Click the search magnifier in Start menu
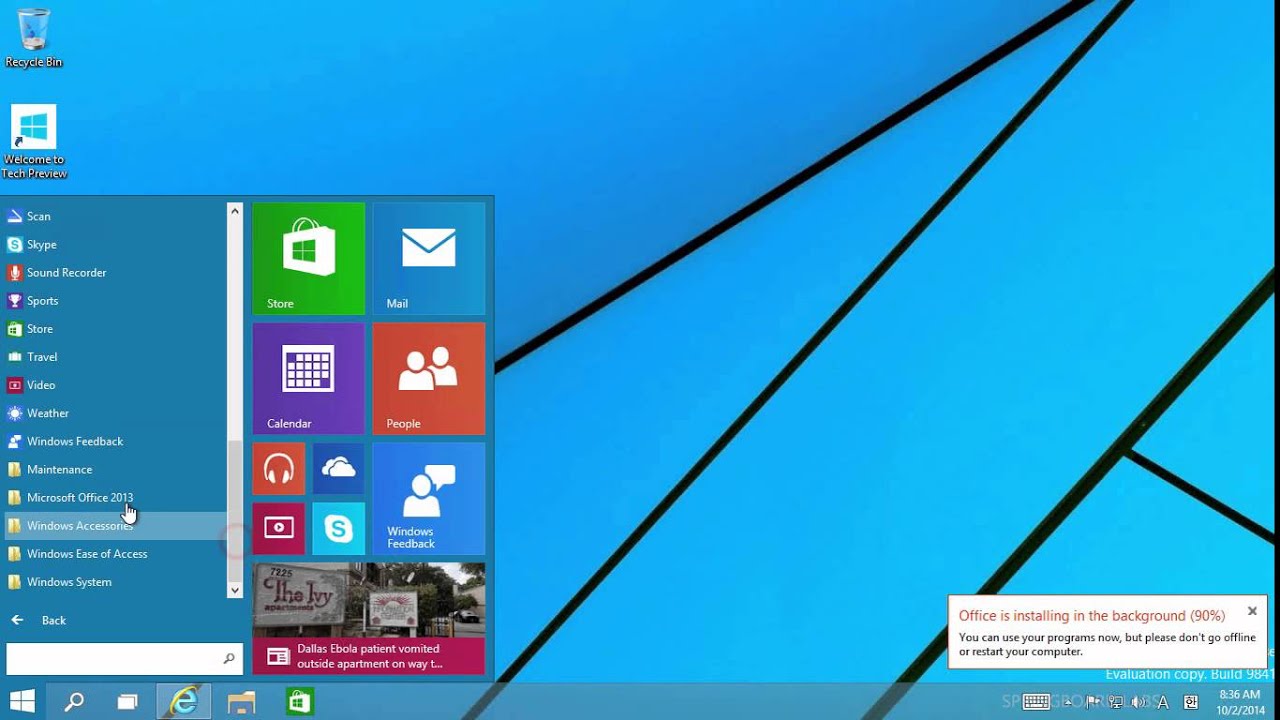 tap(229, 658)
